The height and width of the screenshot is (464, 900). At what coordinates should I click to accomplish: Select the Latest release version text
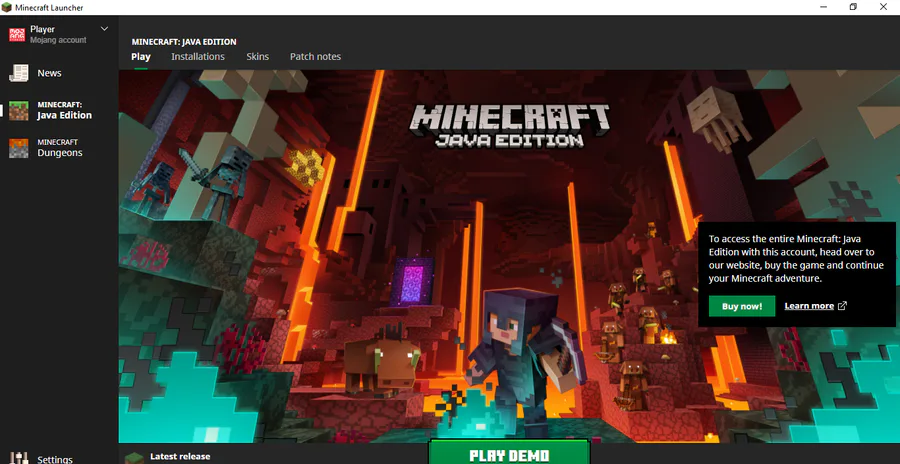[x=180, y=457]
